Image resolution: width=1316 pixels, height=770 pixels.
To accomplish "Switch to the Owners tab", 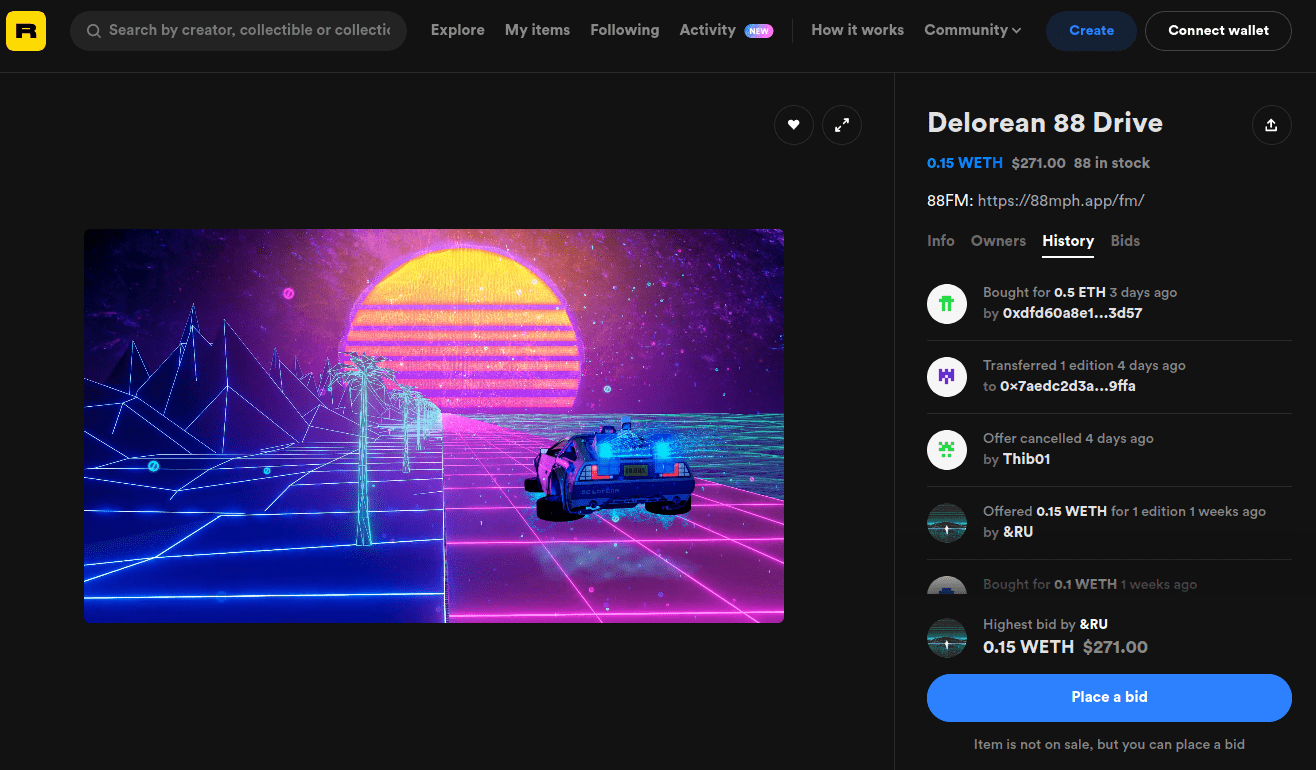I will [998, 241].
